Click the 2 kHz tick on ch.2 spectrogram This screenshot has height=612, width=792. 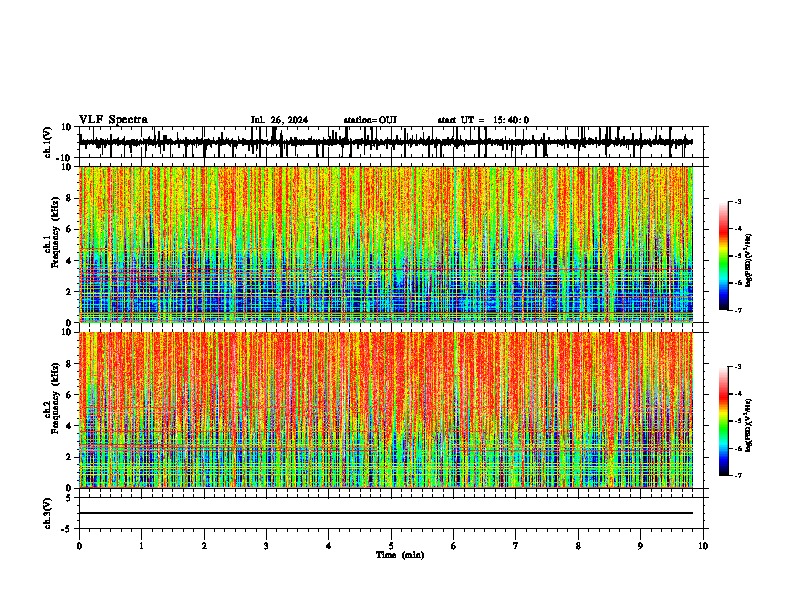pyautogui.click(x=69, y=457)
